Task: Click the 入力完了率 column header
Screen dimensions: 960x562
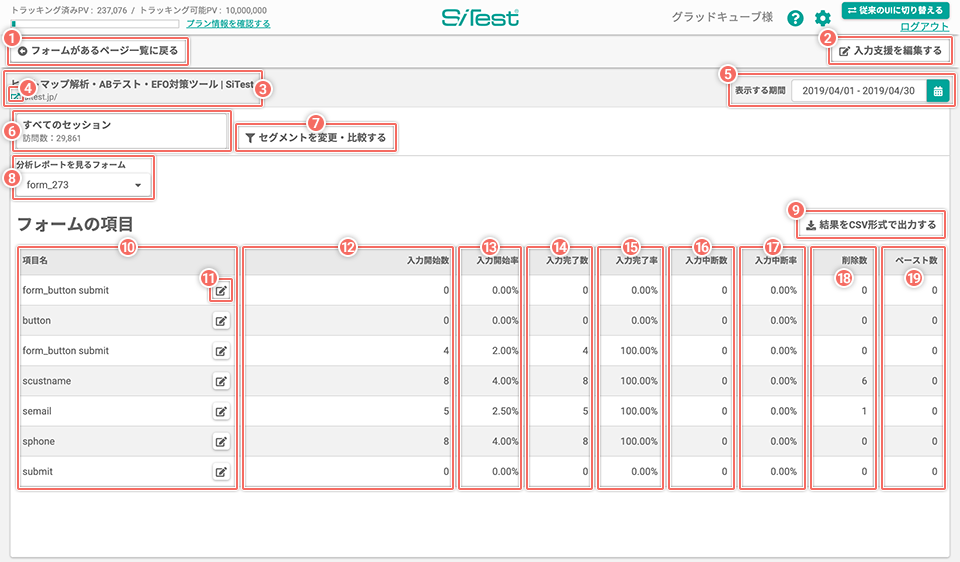Action: 637,260
